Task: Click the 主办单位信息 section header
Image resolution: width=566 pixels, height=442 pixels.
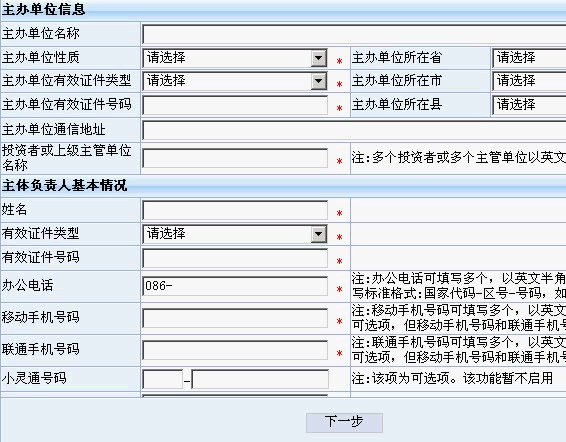Action: [x=43, y=10]
